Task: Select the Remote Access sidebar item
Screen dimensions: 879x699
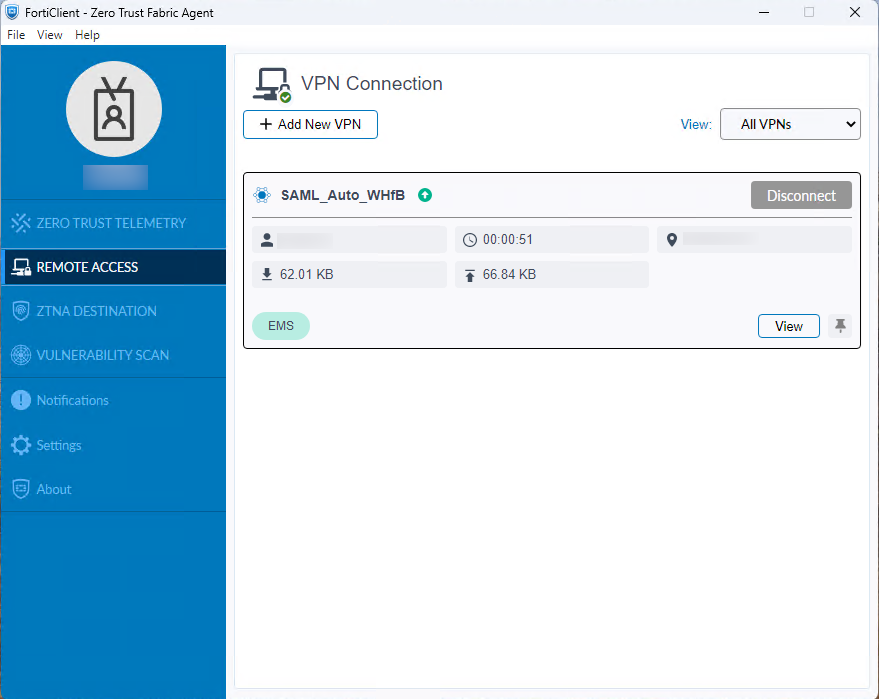Action: tap(114, 267)
